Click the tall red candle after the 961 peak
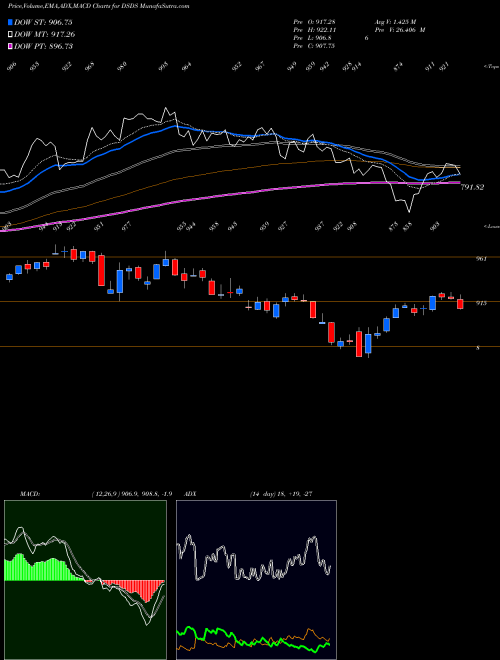Viewport: 500px width, 660px height. coord(101,270)
